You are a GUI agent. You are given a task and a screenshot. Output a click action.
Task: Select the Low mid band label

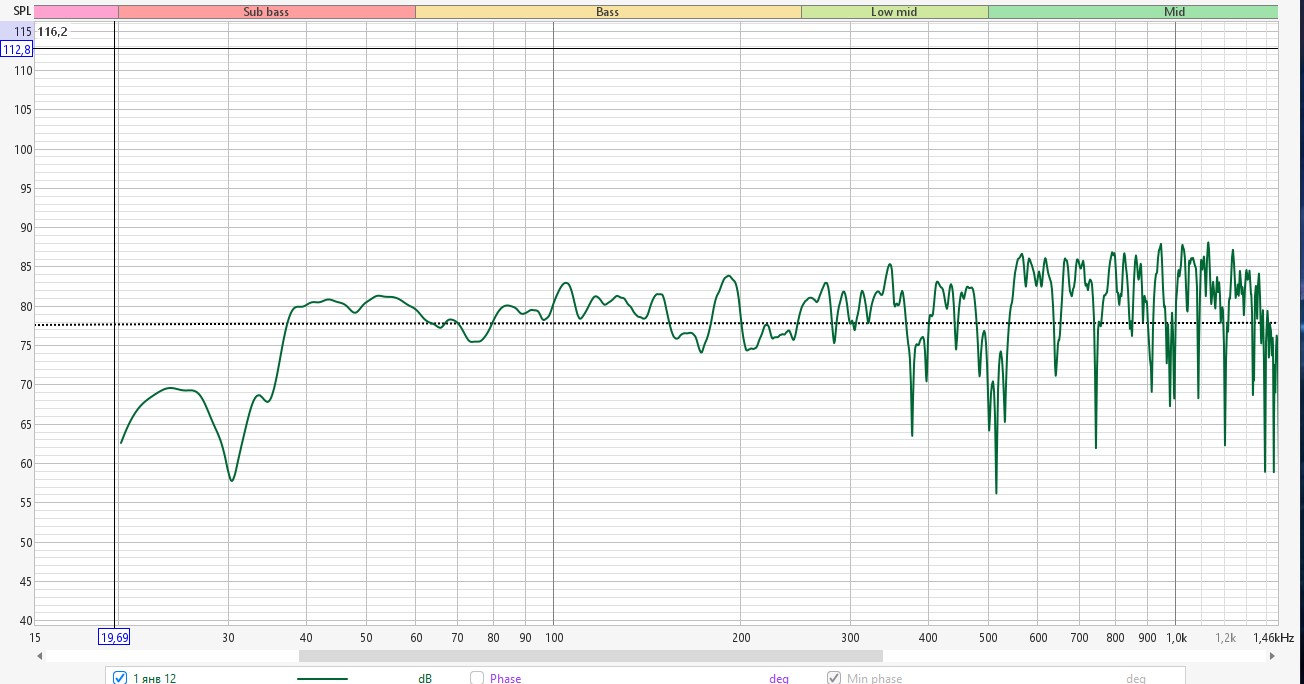[894, 12]
